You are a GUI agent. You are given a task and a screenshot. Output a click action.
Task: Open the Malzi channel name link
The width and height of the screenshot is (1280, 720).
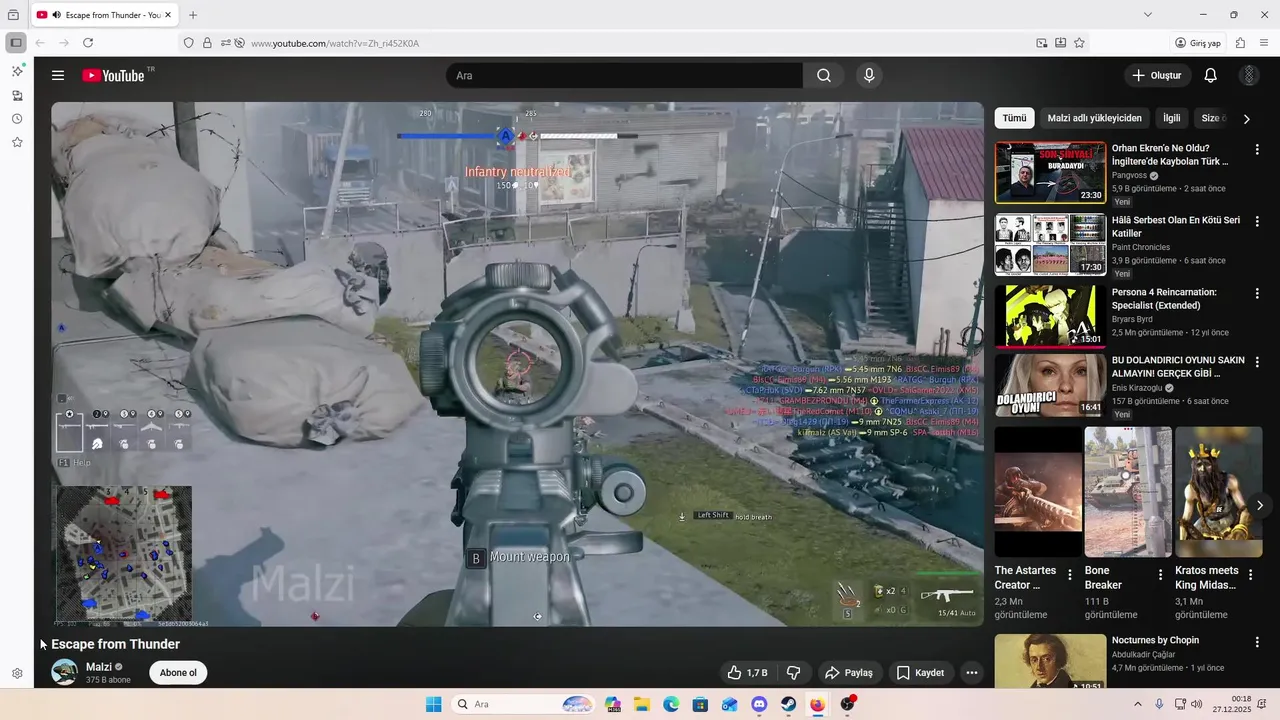click(x=98, y=667)
